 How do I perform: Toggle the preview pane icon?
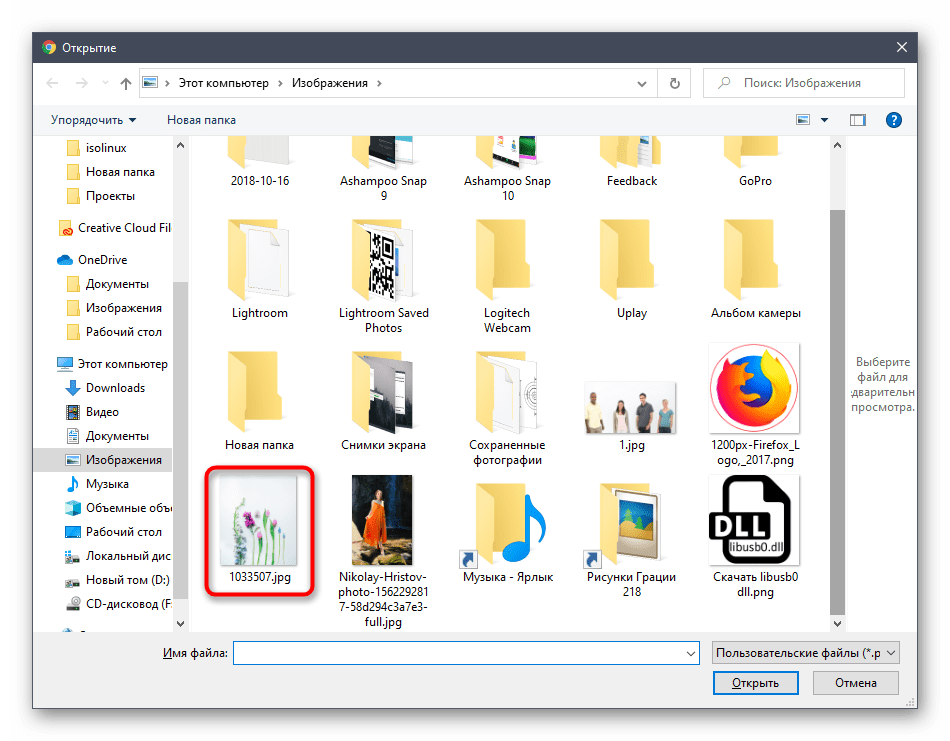pos(857,120)
